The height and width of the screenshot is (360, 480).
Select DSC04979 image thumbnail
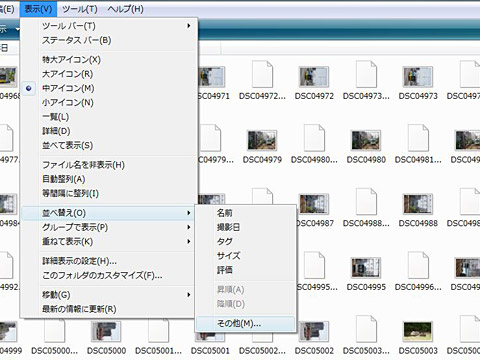point(262,140)
